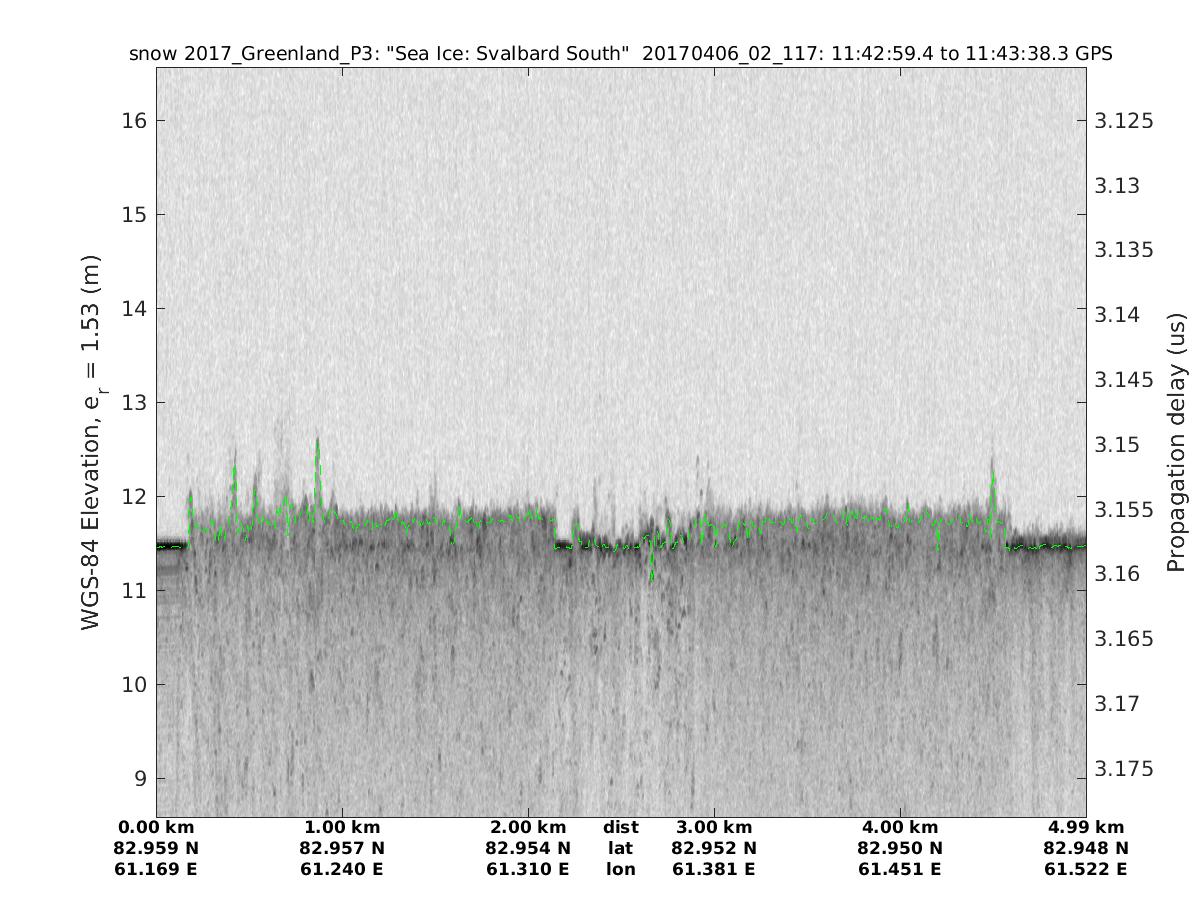Select the 82.954 N latitude label
Screen dimensions: 1200x900
tap(528, 848)
